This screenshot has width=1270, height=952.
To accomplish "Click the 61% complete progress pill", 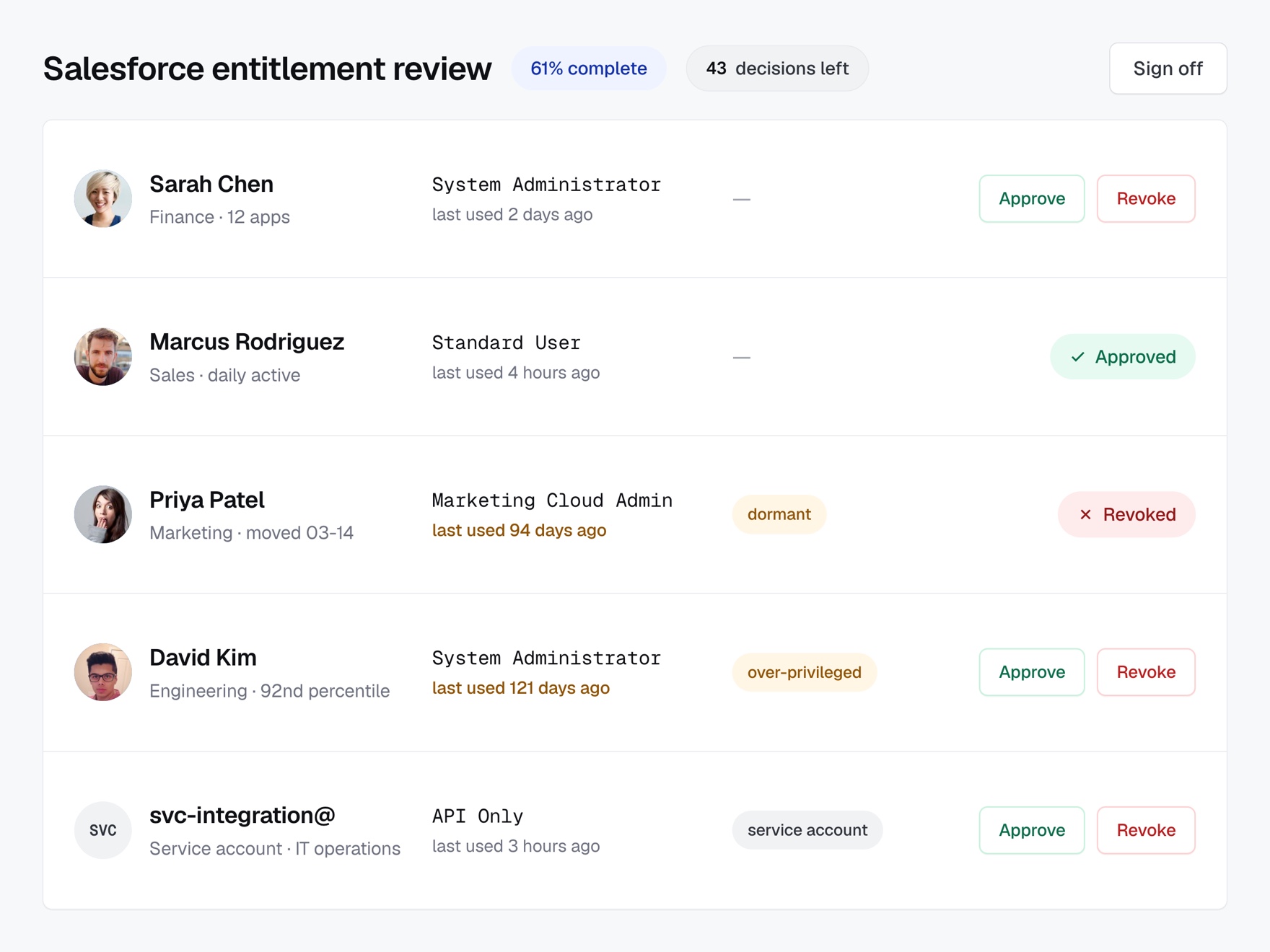I will point(589,69).
